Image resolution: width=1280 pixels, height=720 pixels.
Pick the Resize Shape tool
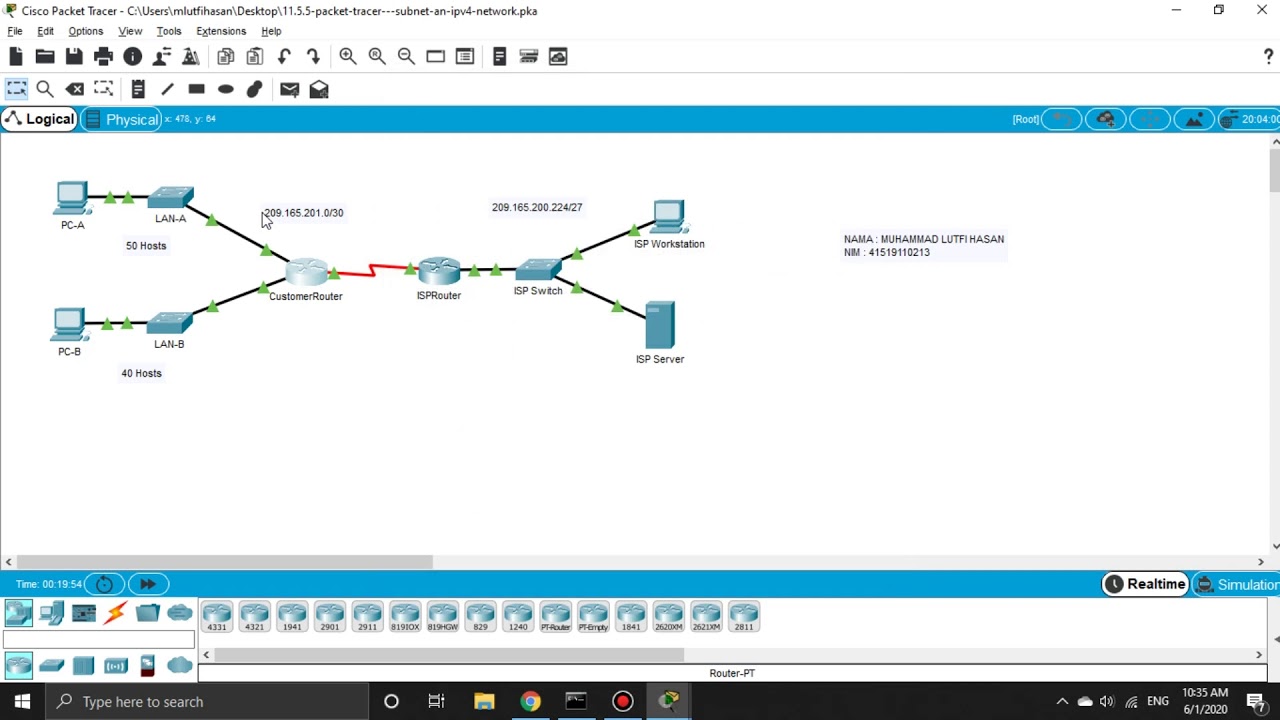(103, 89)
